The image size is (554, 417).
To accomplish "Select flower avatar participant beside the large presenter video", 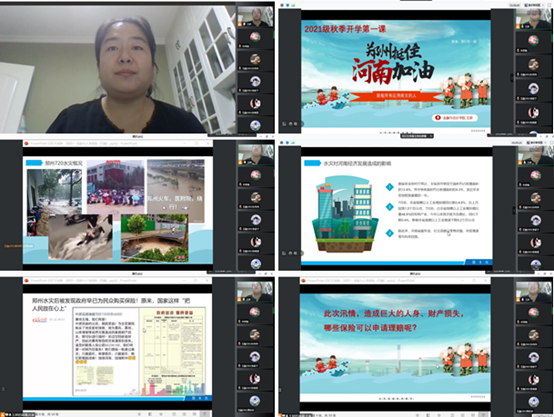I will click(255, 37).
